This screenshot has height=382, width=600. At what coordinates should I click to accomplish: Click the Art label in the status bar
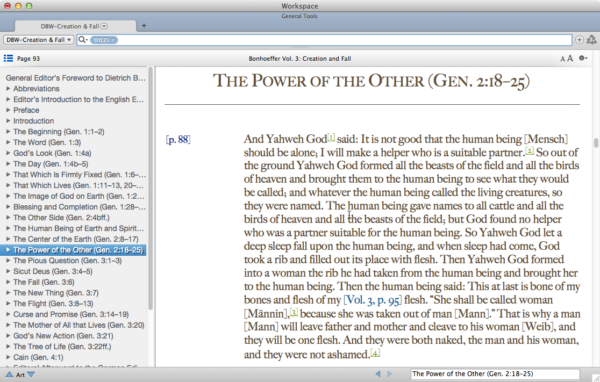(20, 375)
